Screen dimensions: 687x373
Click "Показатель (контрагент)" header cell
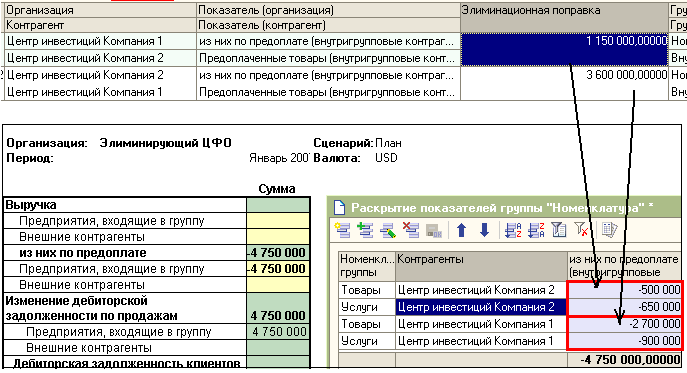(328, 25)
